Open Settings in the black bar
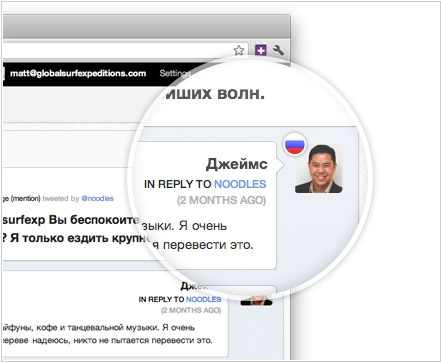 [174, 73]
